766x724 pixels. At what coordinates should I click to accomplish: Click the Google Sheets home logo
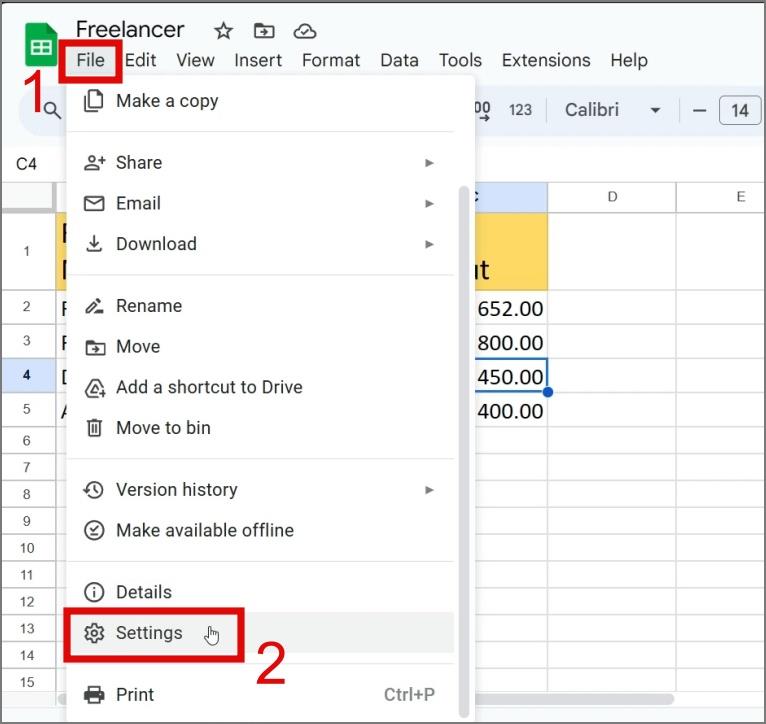(41, 44)
